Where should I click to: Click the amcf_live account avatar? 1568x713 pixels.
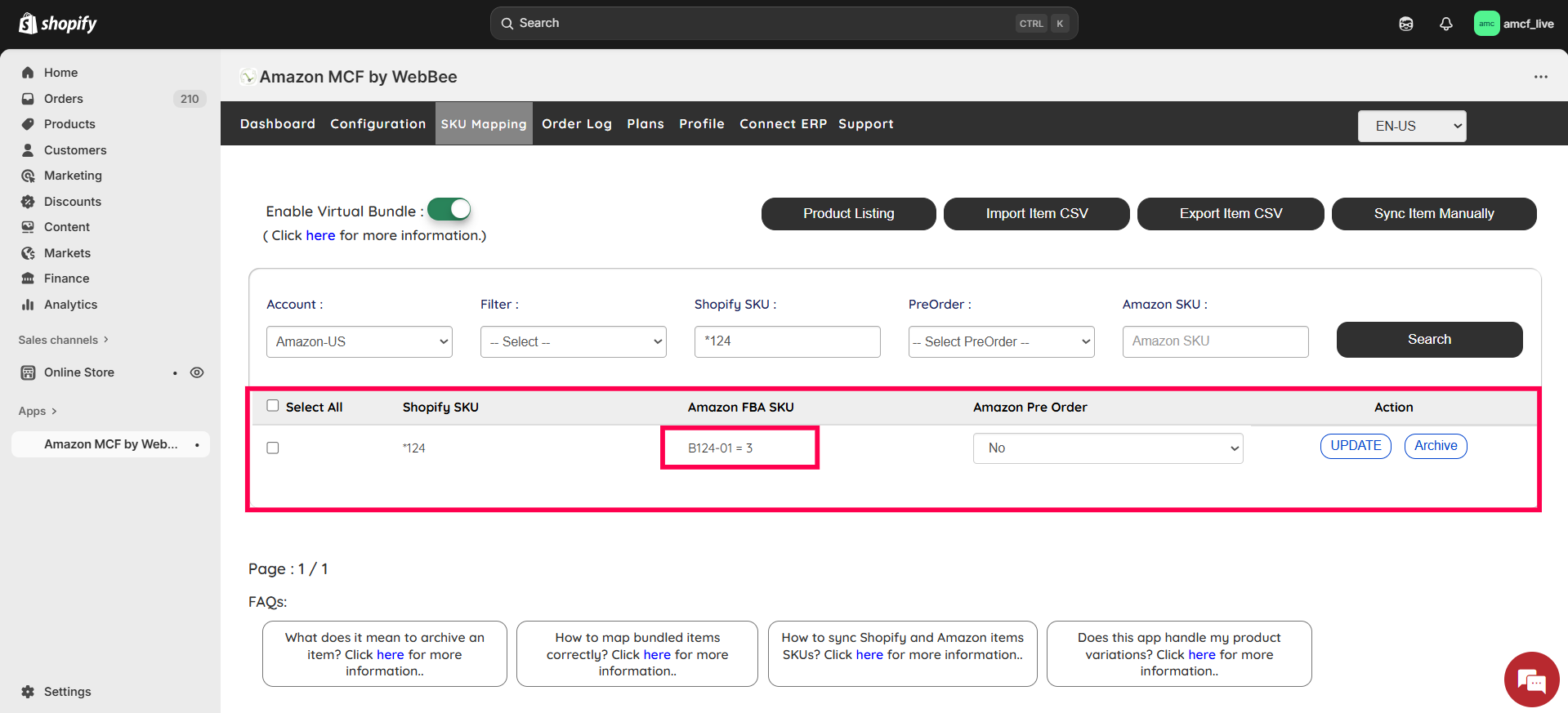coord(1486,24)
